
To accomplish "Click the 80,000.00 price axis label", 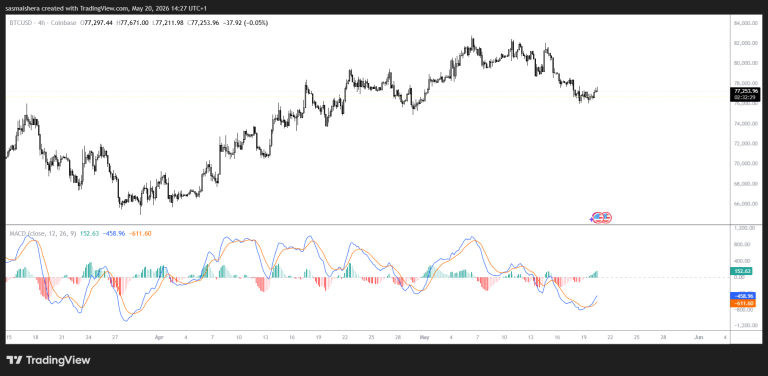I will pos(746,63).
